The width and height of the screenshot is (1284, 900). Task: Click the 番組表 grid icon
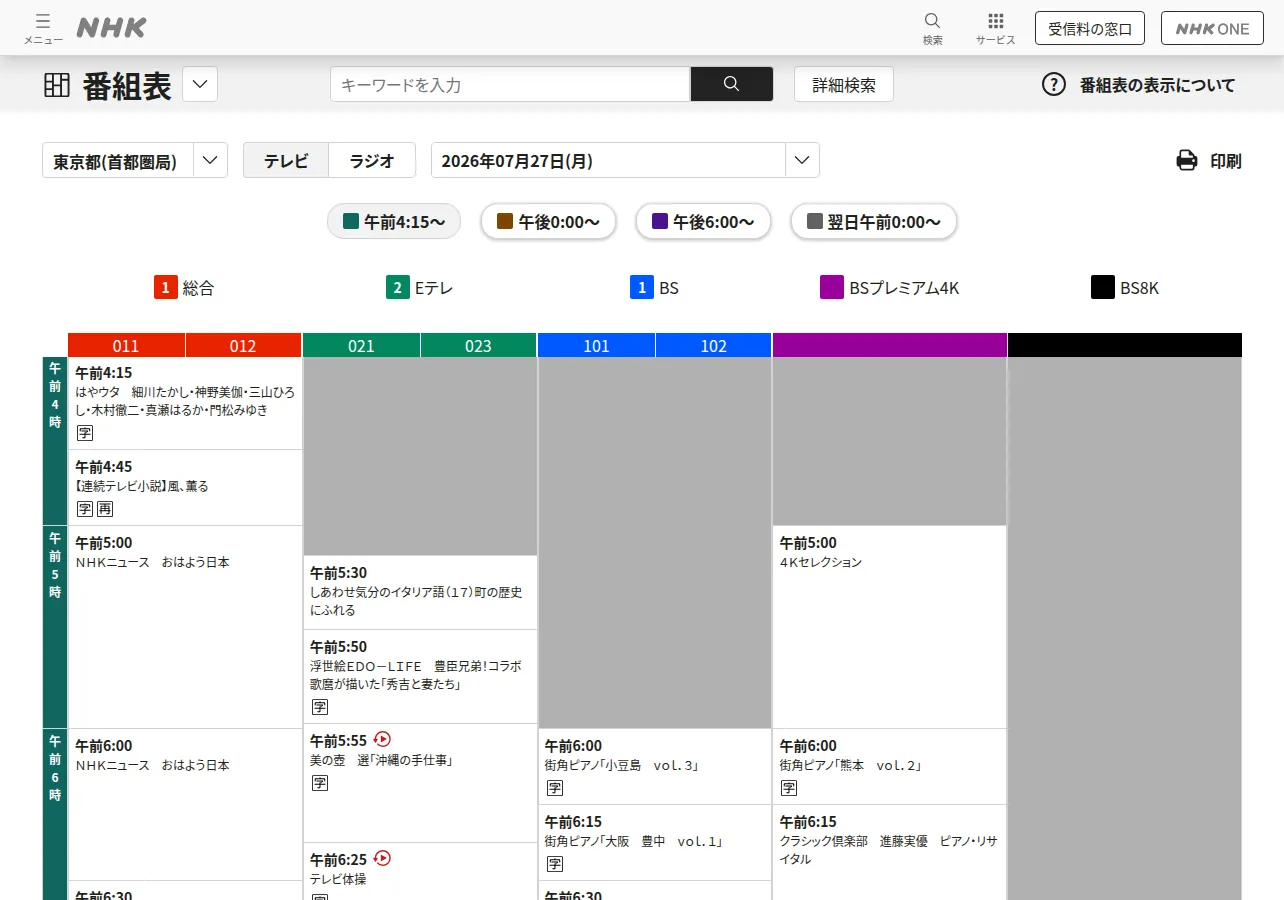[x=57, y=85]
